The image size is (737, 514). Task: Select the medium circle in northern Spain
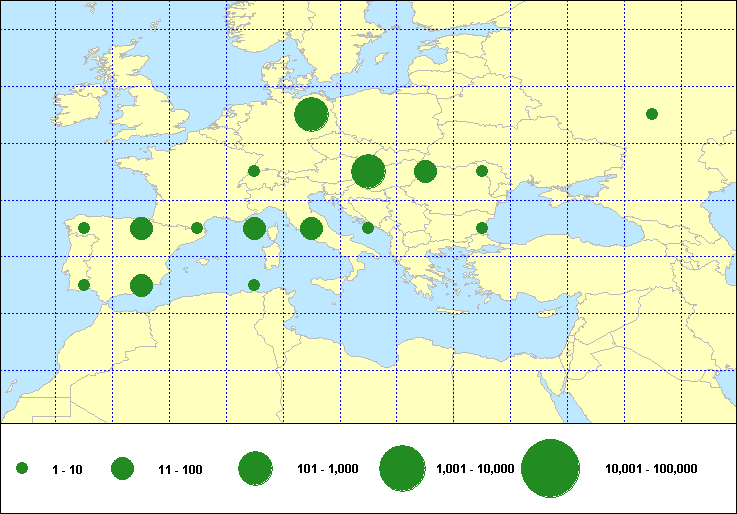(x=141, y=229)
